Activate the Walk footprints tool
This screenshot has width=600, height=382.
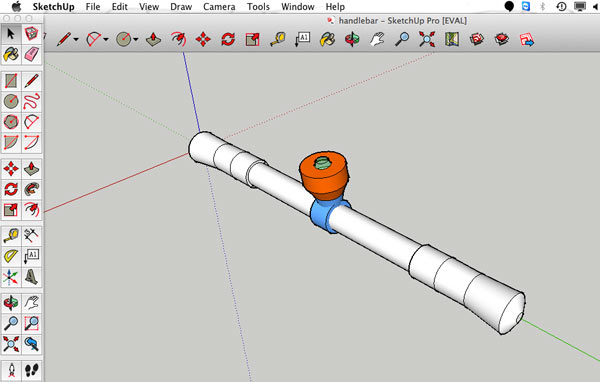tap(31, 371)
